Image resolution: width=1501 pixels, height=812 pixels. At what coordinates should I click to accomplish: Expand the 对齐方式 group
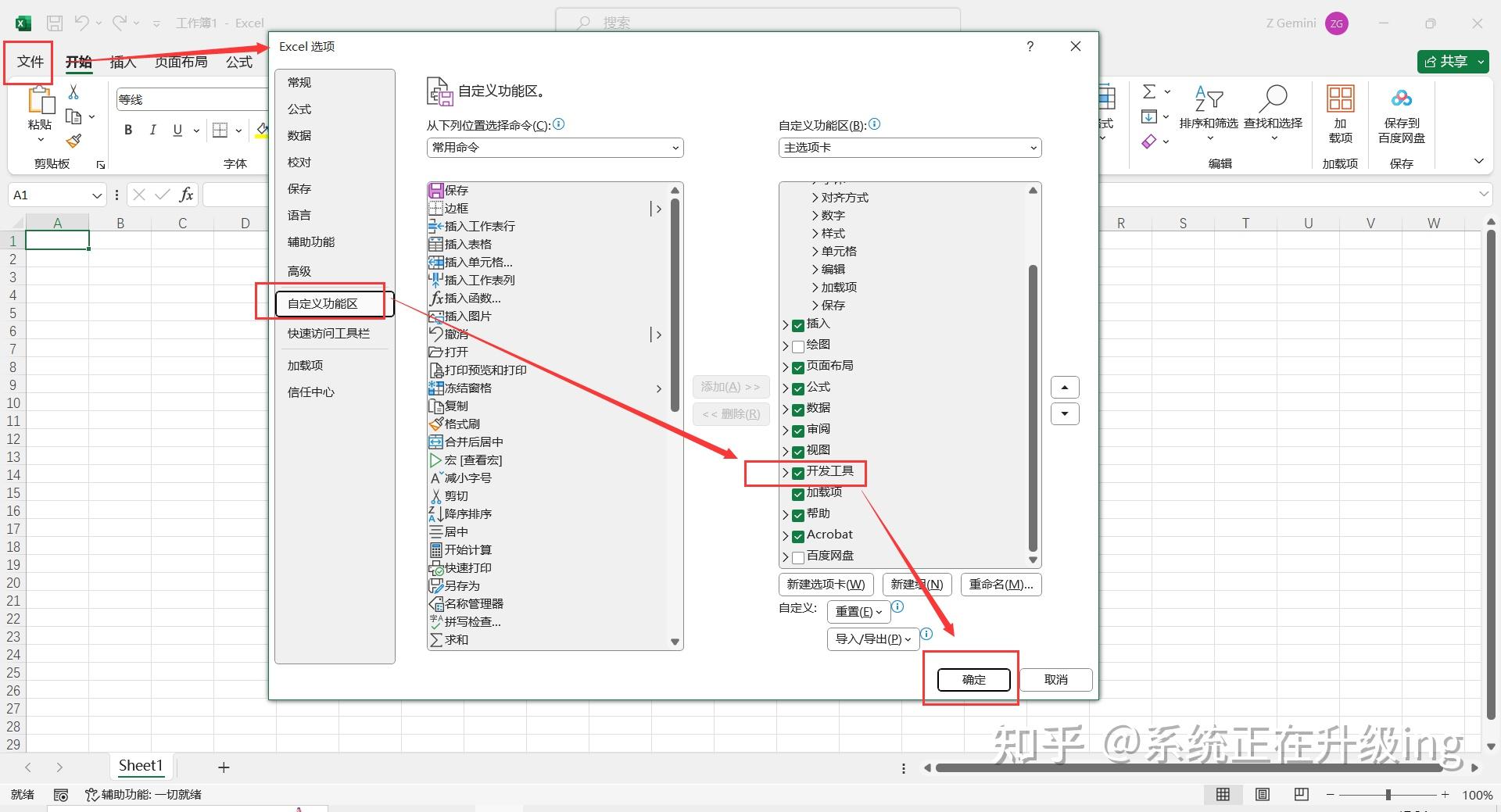point(815,198)
